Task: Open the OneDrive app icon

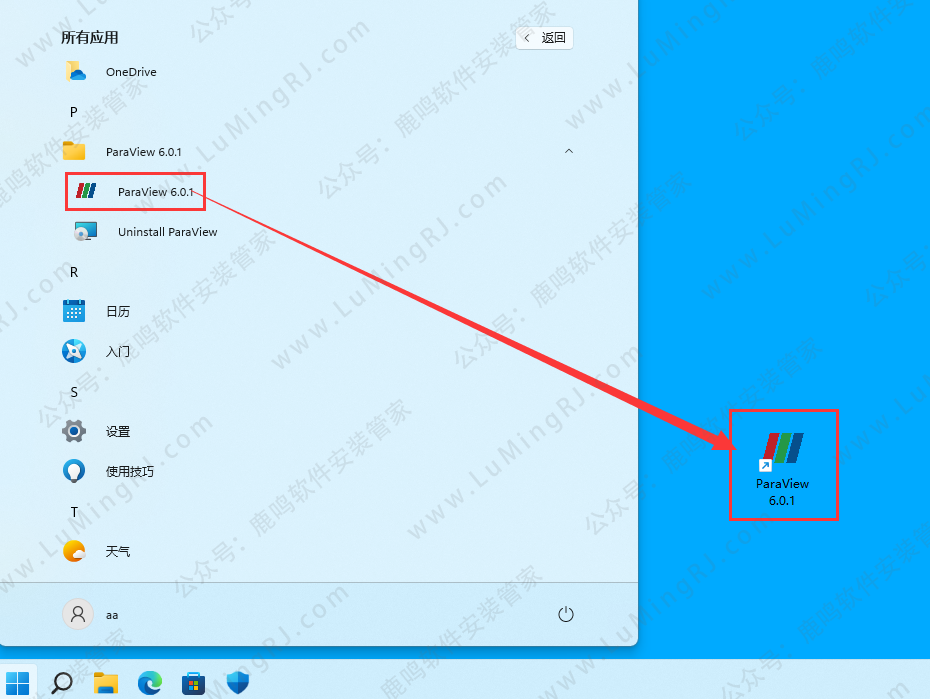Action: pos(75,72)
